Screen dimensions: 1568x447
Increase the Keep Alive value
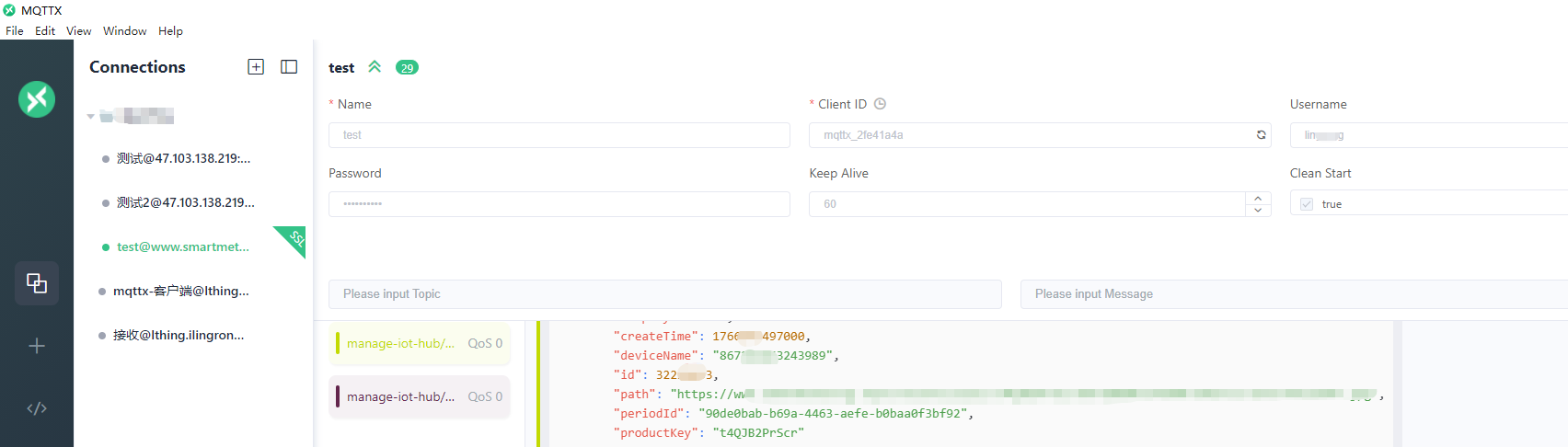[1258, 198]
